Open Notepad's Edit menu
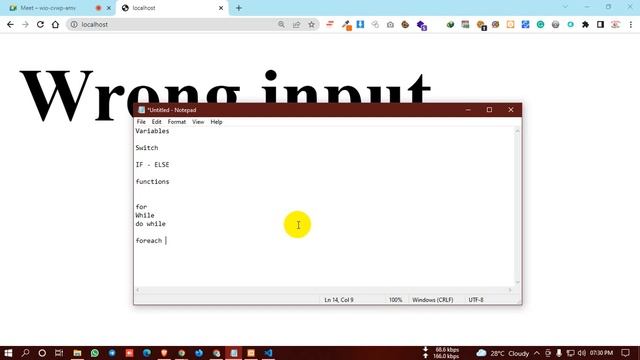The height and width of the screenshot is (360, 640). (156, 122)
